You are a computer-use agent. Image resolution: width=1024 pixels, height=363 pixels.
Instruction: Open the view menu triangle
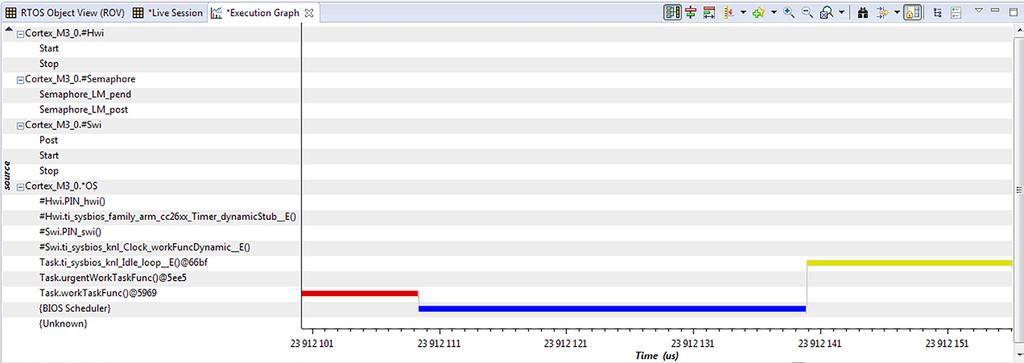(x=978, y=10)
